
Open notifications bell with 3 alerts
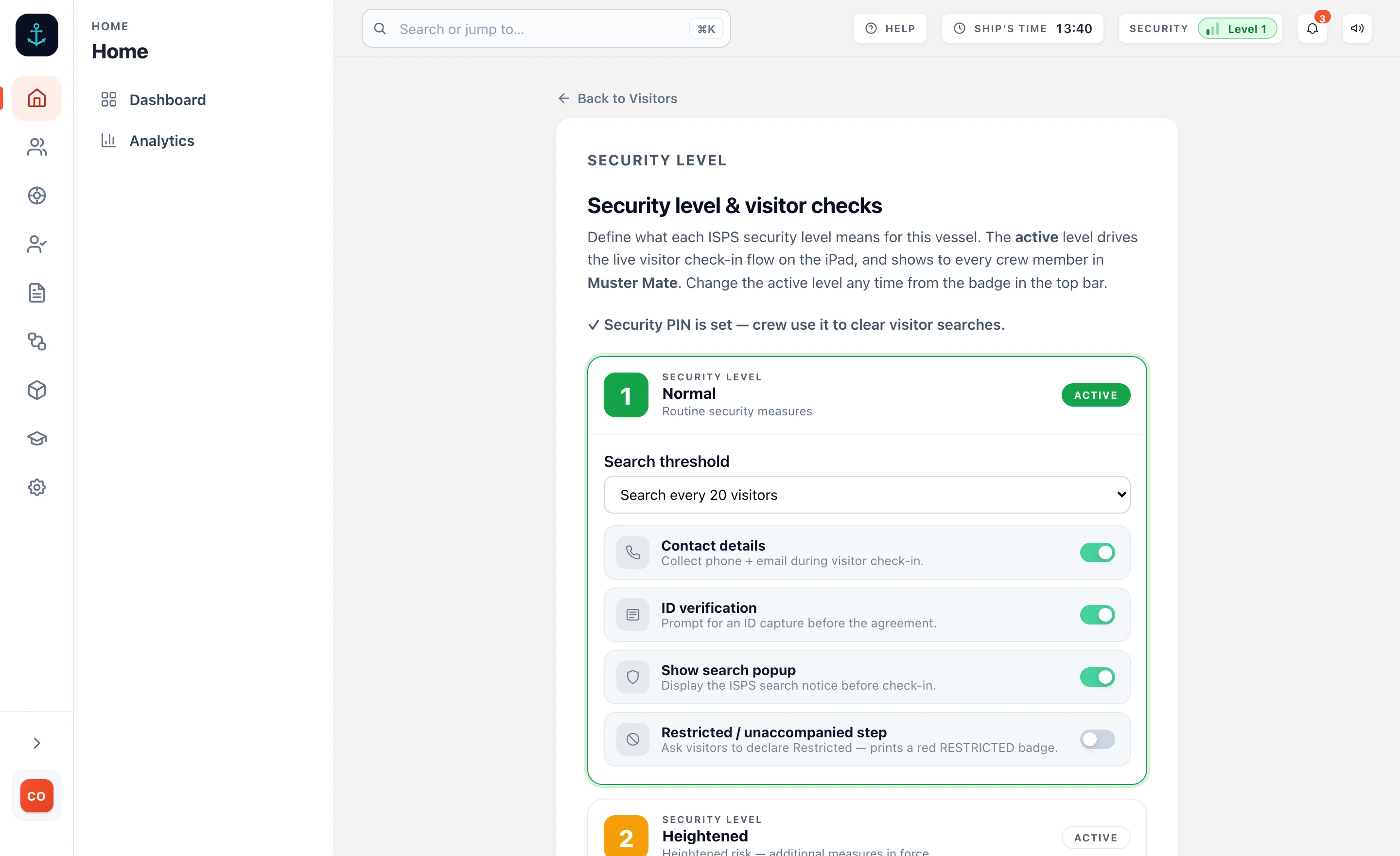[1312, 28]
